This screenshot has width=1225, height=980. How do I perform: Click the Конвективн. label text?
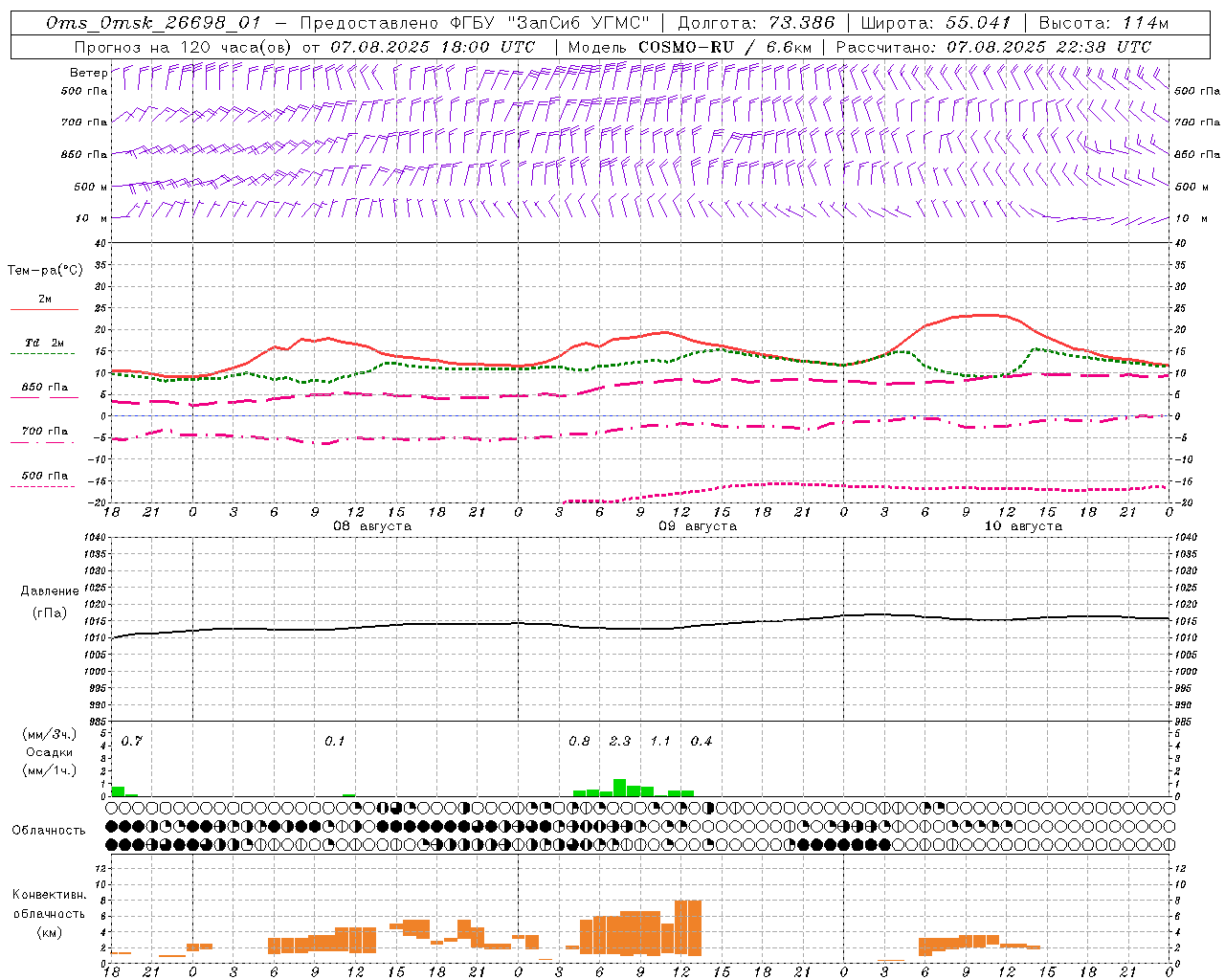[x=49, y=895]
